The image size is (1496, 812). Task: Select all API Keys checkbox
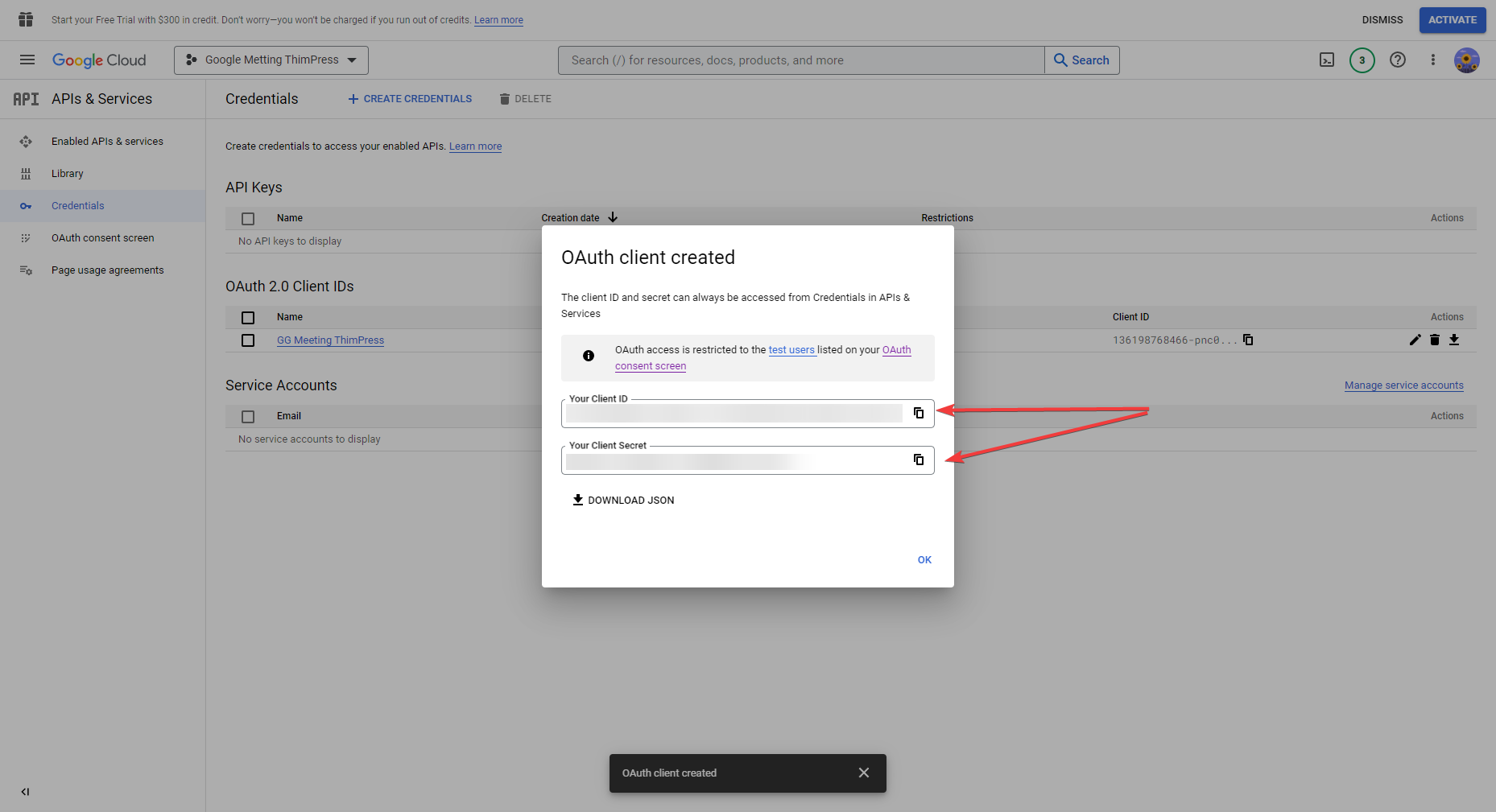248,219
